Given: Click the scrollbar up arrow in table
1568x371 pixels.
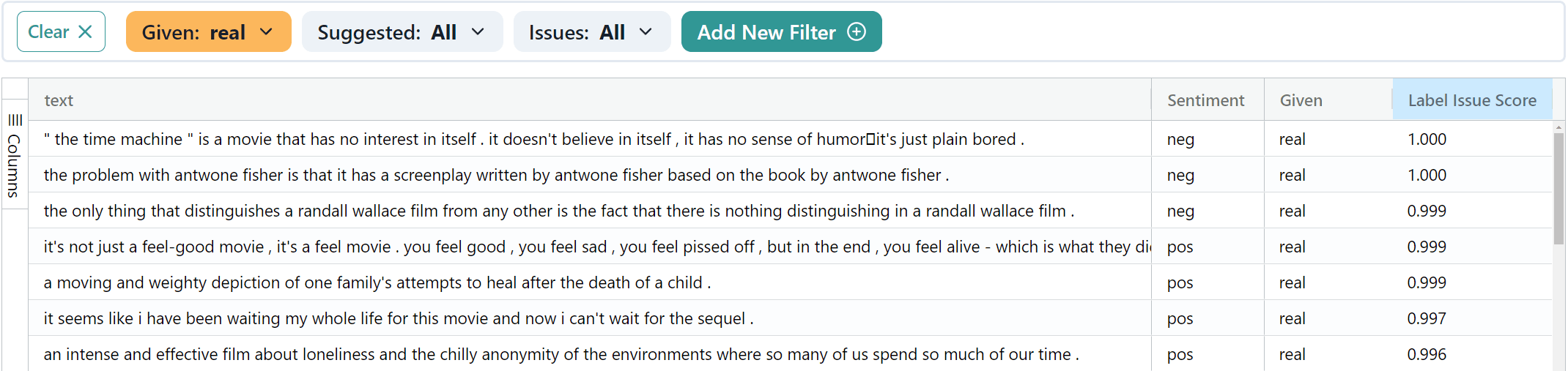Looking at the screenshot, I should (1558, 127).
